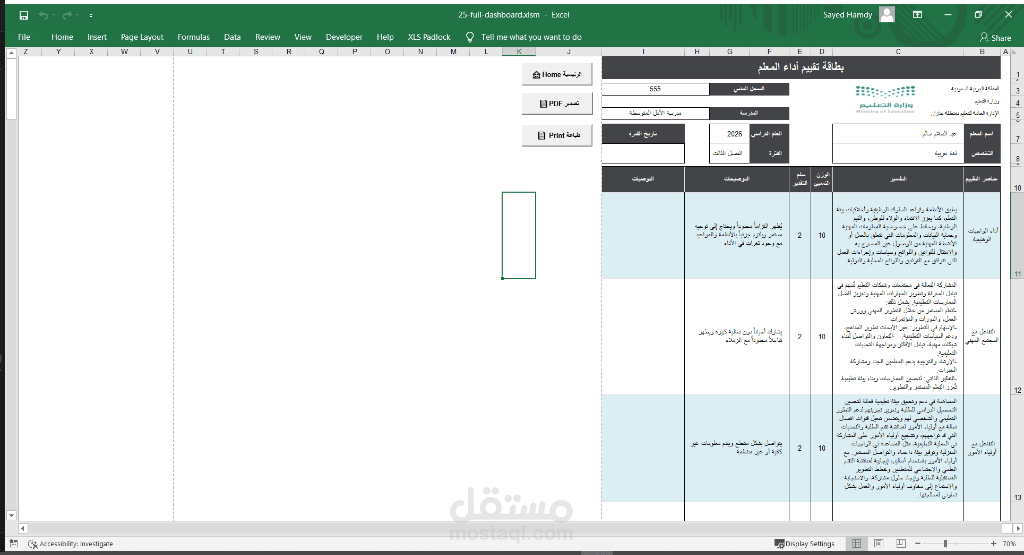This screenshot has width=1024, height=555.
Task: Open Ribbon Display Options icon
Action: coord(918,14)
